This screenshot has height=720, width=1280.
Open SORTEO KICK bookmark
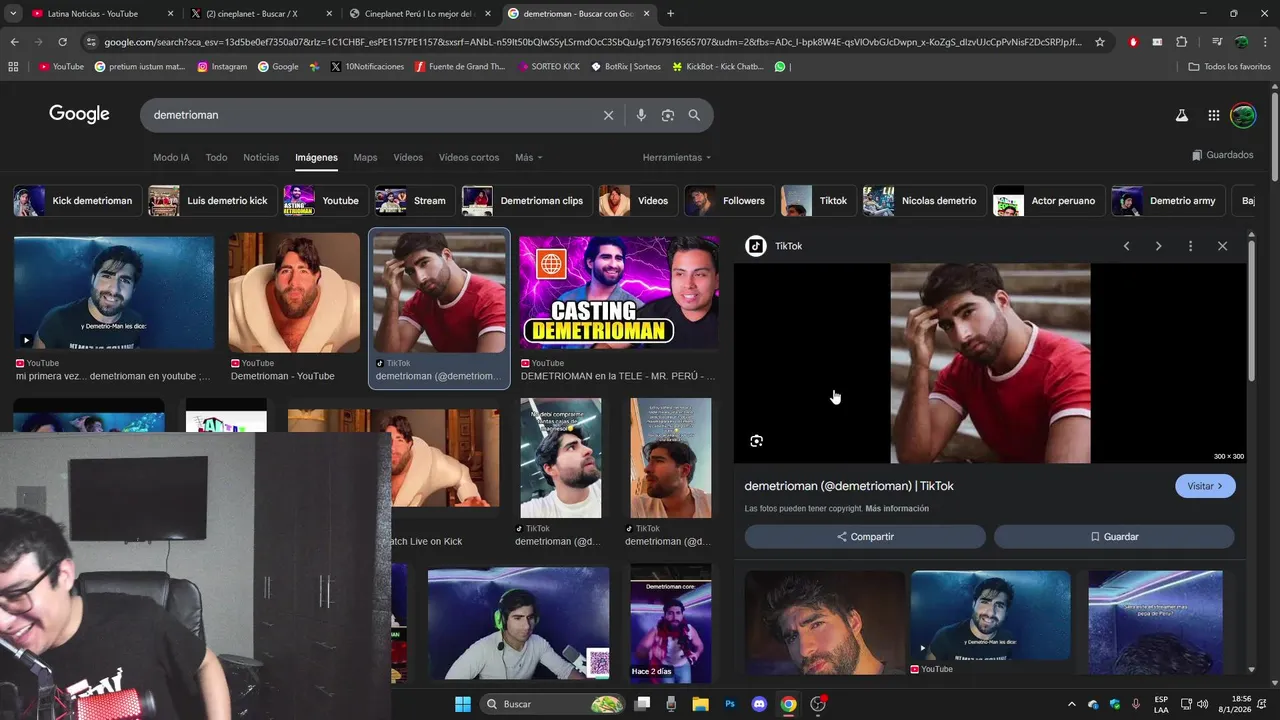(x=548, y=67)
